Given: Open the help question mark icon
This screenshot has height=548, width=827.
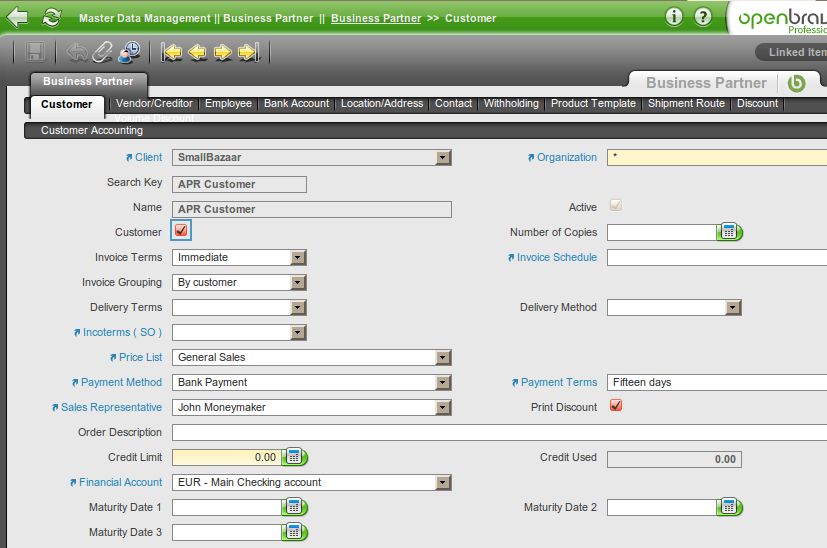Looking at the screenshot, I should pos(703,17).
